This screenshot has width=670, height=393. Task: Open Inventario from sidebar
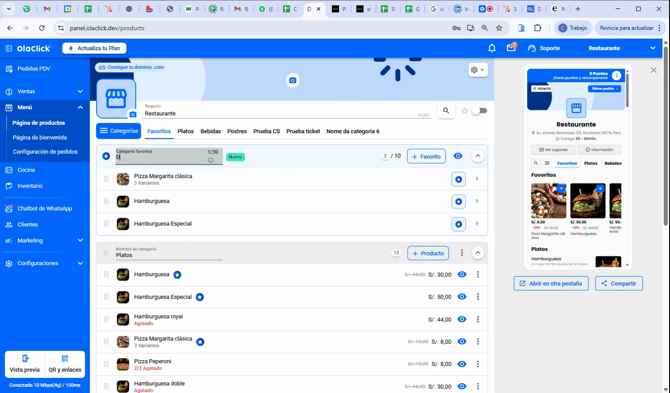[30, 186]
